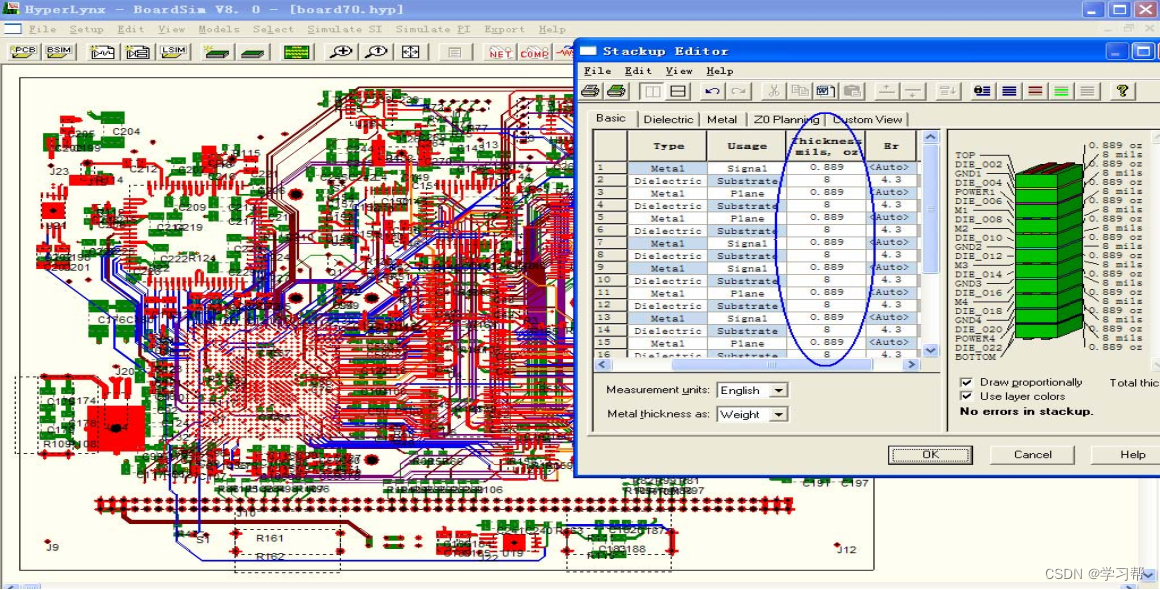Switch to the Dielectric tab
The width and height of the screenshot is (1160, 590).
tap(668, 119)
